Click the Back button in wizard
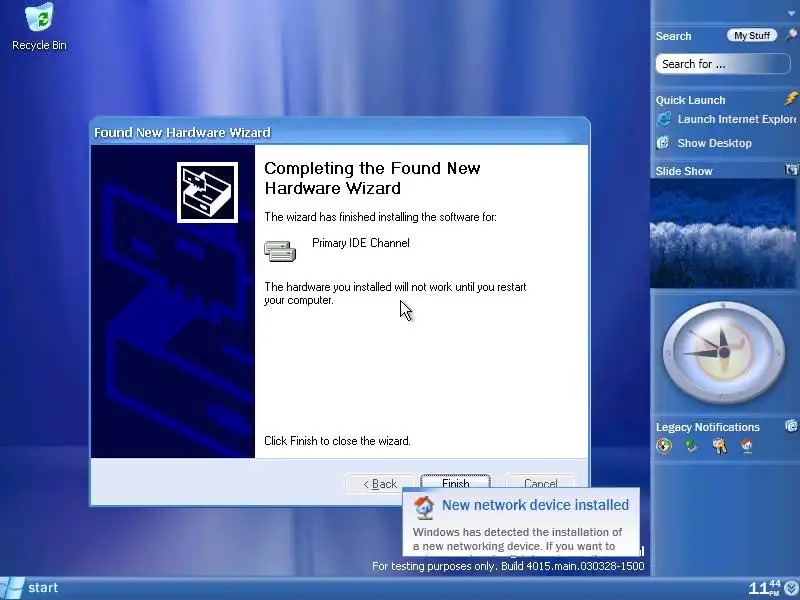 pos(380,483)
